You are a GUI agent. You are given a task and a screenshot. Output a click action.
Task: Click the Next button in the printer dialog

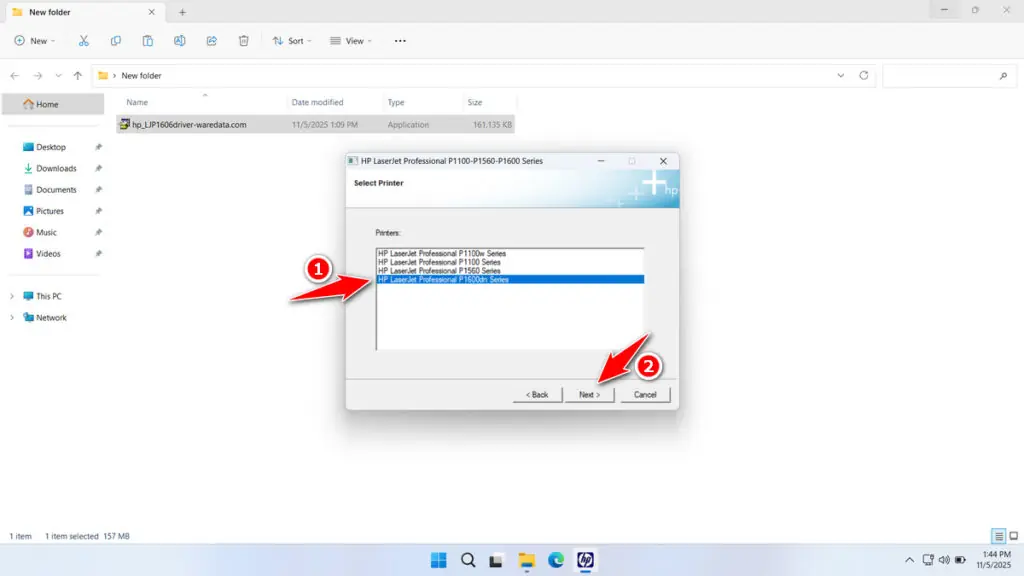590,394
